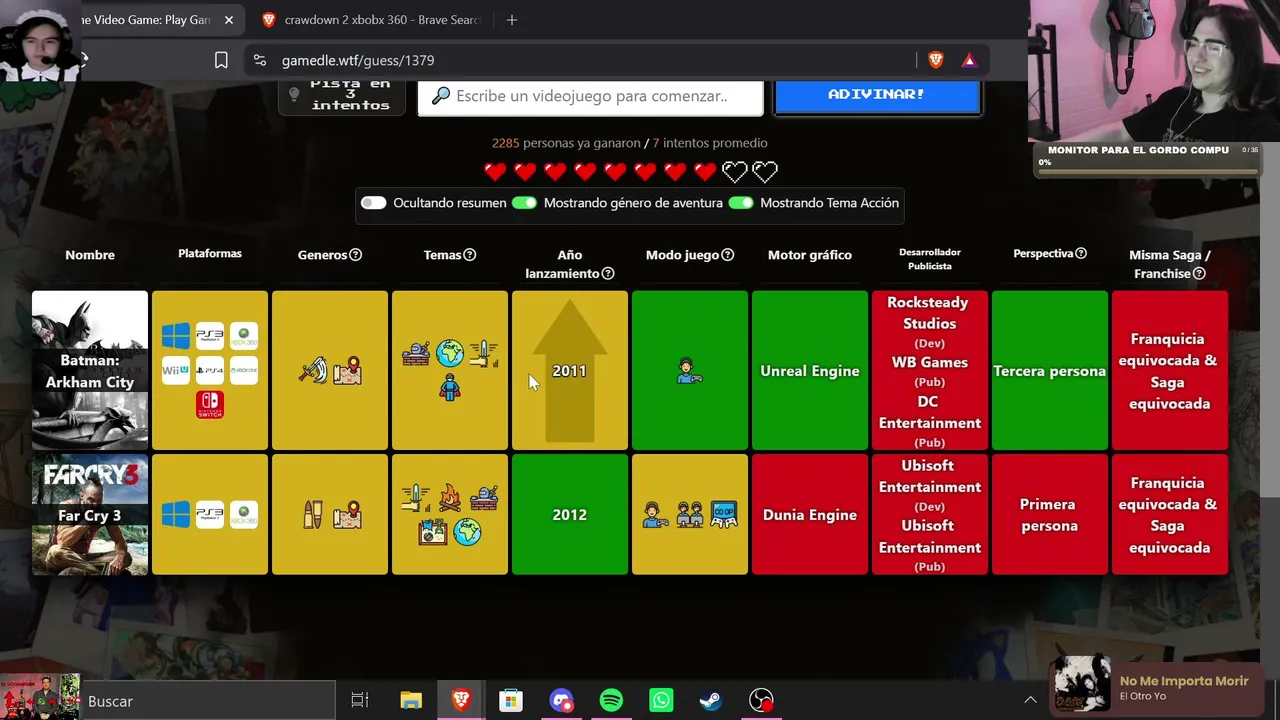Click the globe theme icon in Batman row

point(450,353)
